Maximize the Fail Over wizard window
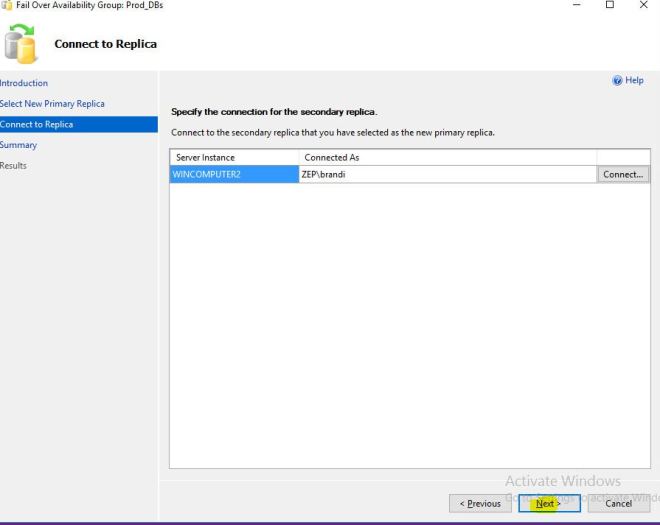The image size is (660, 525). (610, 5)
